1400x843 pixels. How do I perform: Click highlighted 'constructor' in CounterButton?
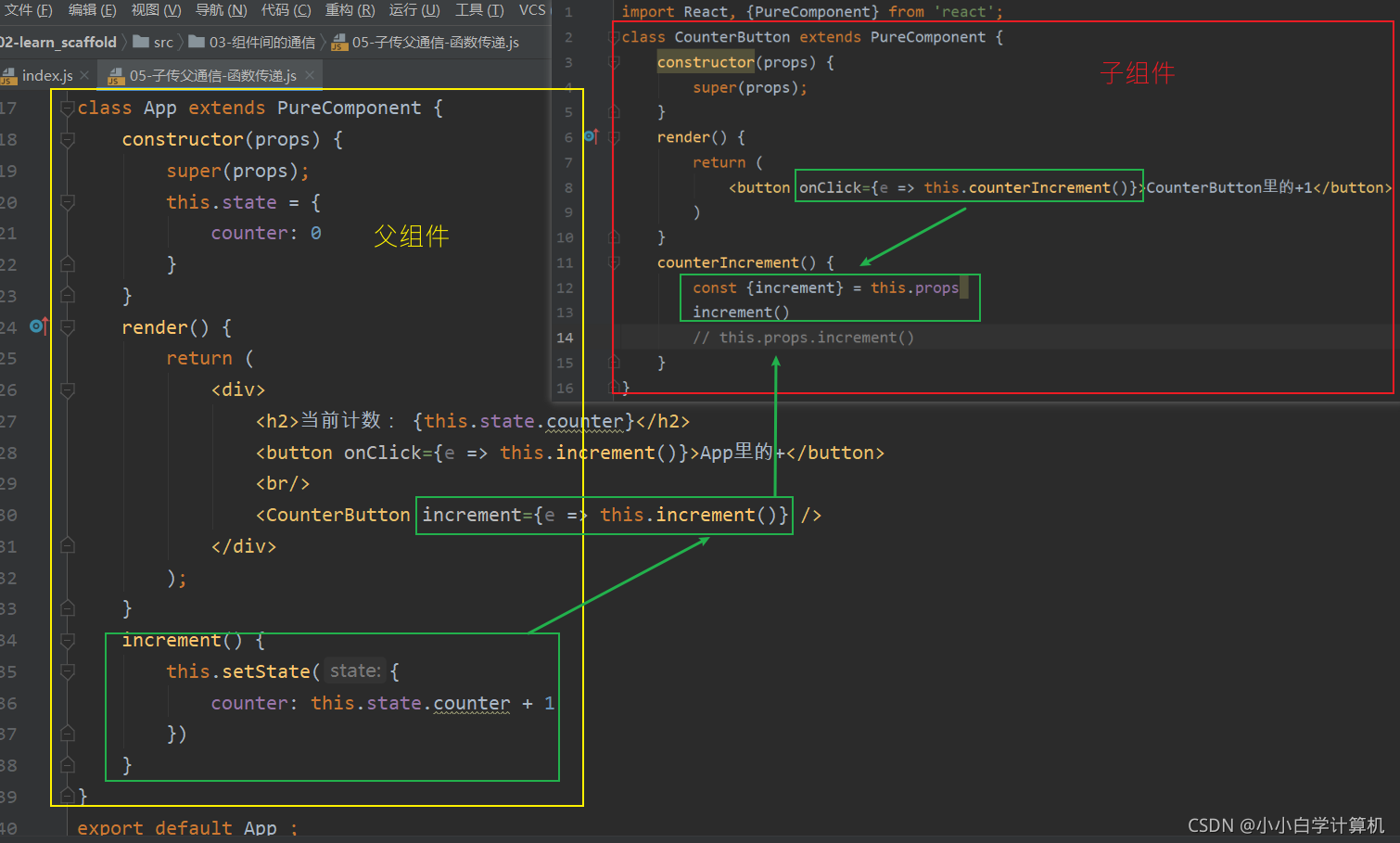(706, 62)
